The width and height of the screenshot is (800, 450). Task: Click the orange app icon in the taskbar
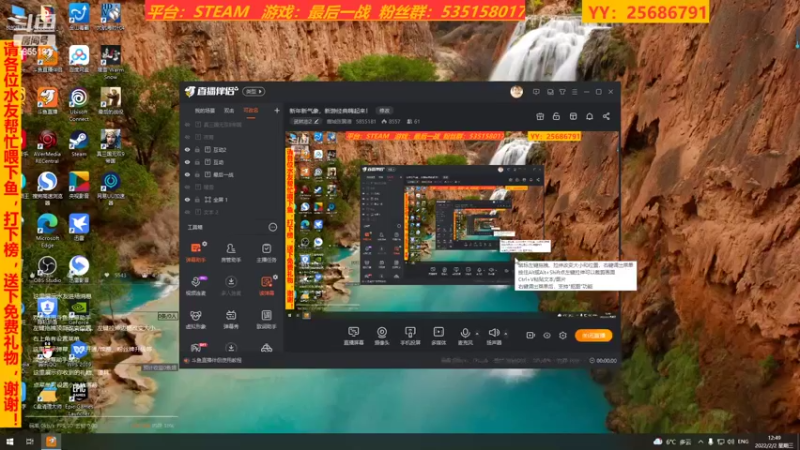[x=51, y=442]
